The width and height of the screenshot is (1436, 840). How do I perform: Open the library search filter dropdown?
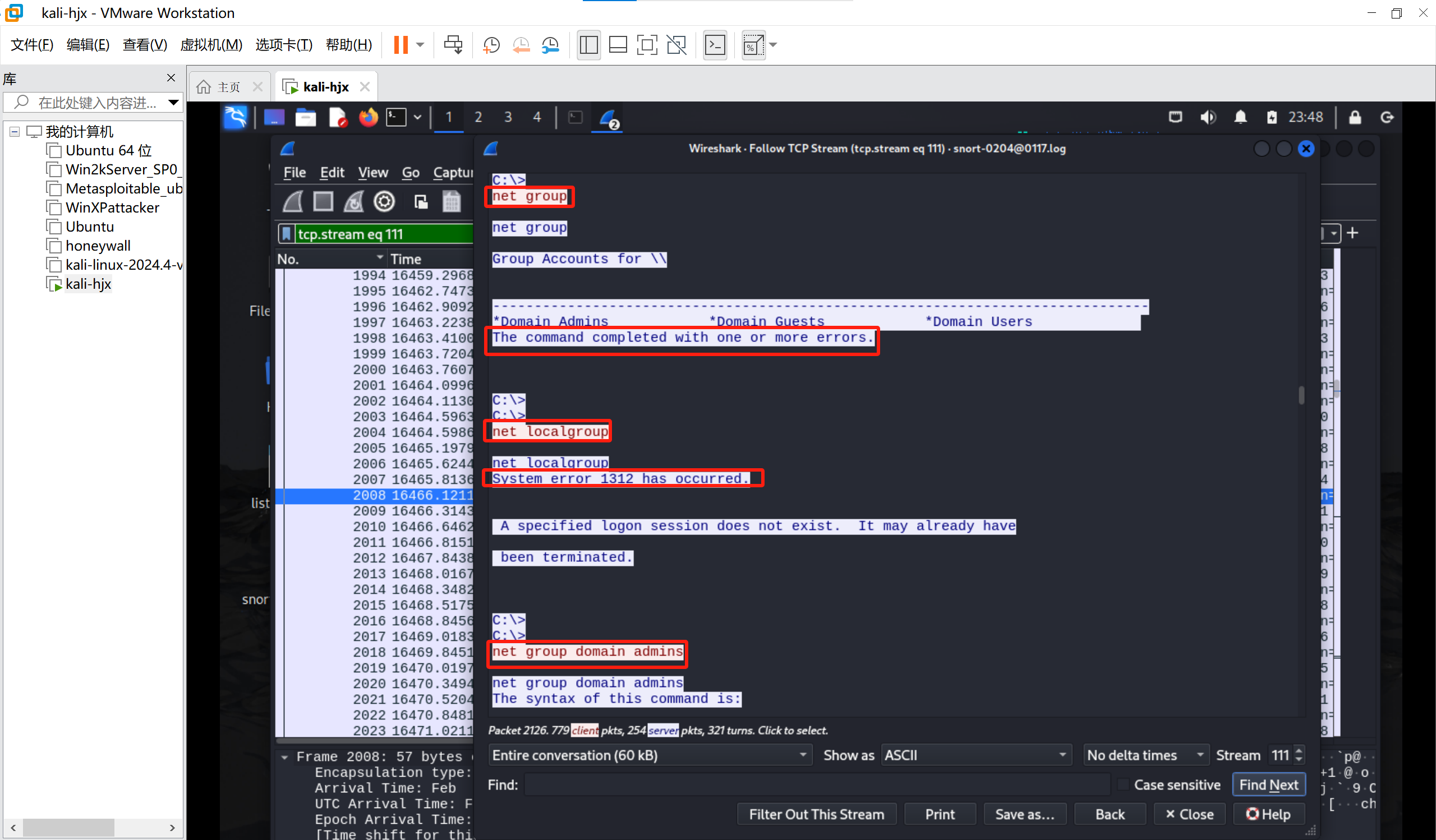173,103
